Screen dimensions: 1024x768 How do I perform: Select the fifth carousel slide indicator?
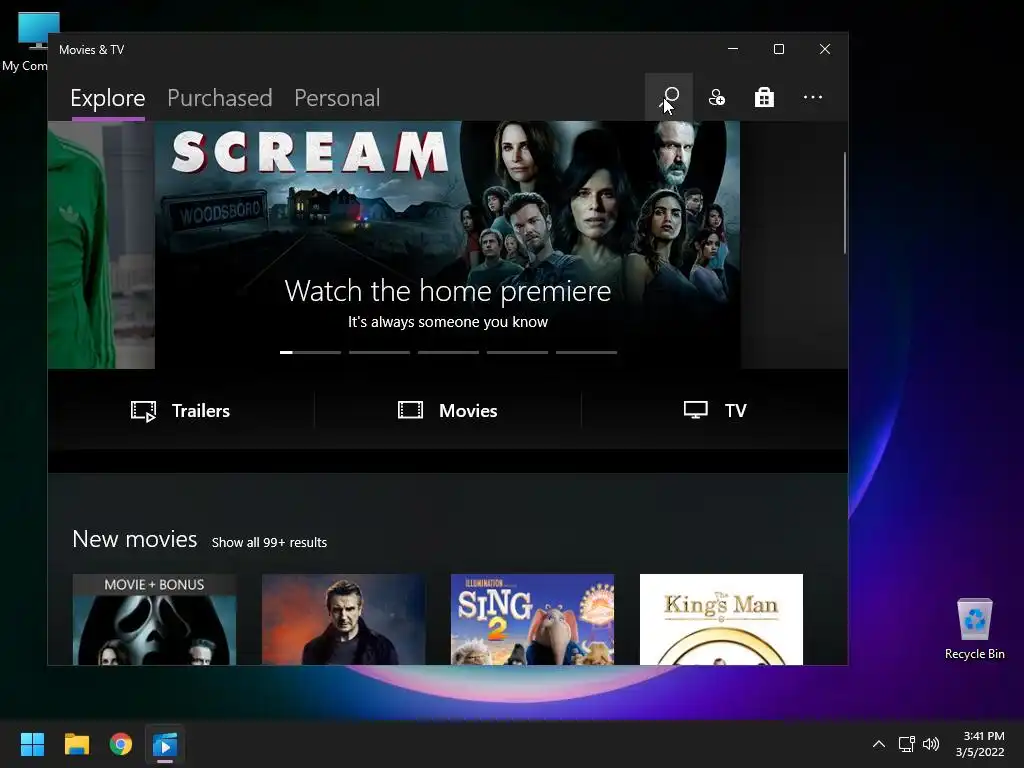[x=586, y=353]
